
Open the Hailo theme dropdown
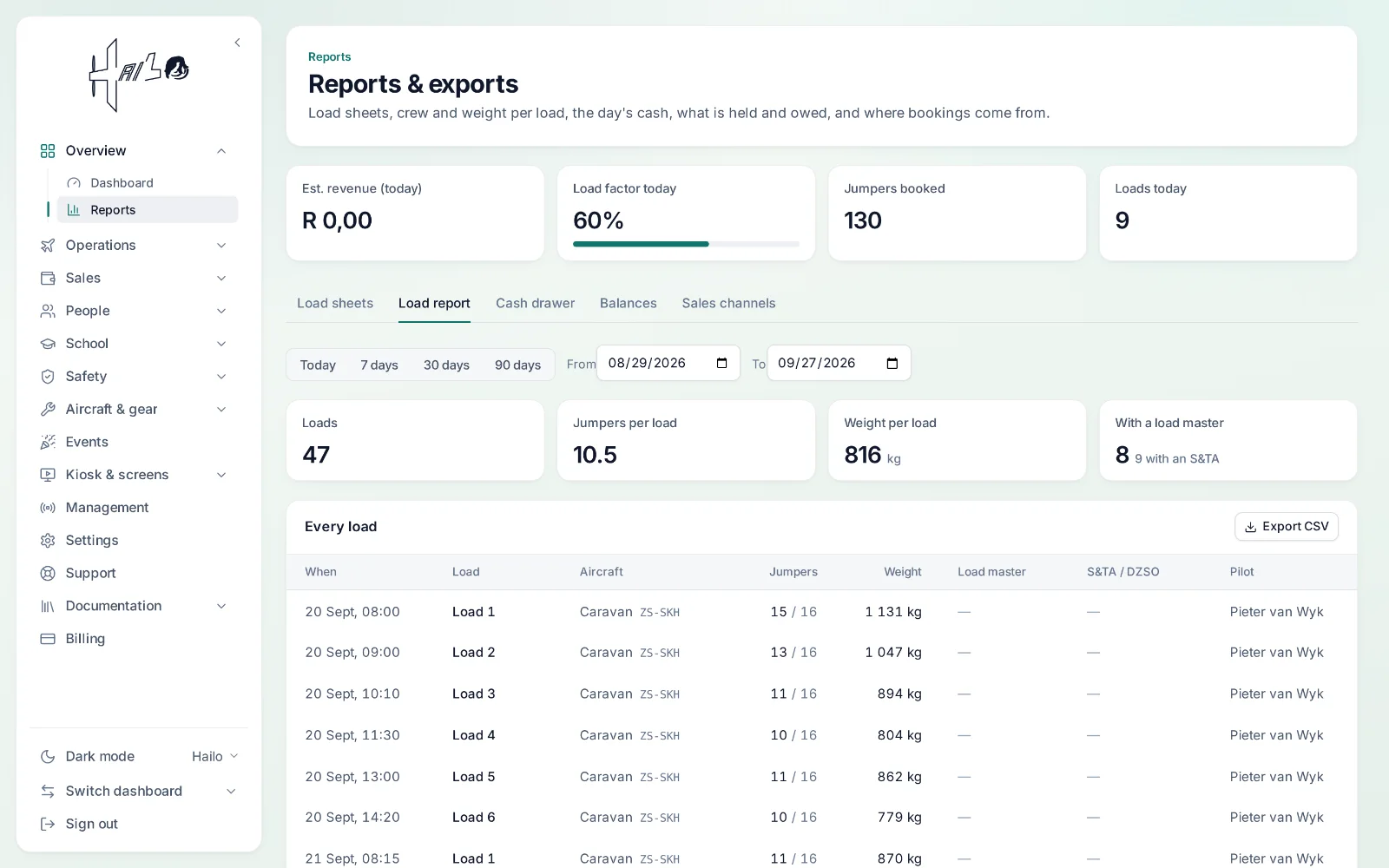215,757
